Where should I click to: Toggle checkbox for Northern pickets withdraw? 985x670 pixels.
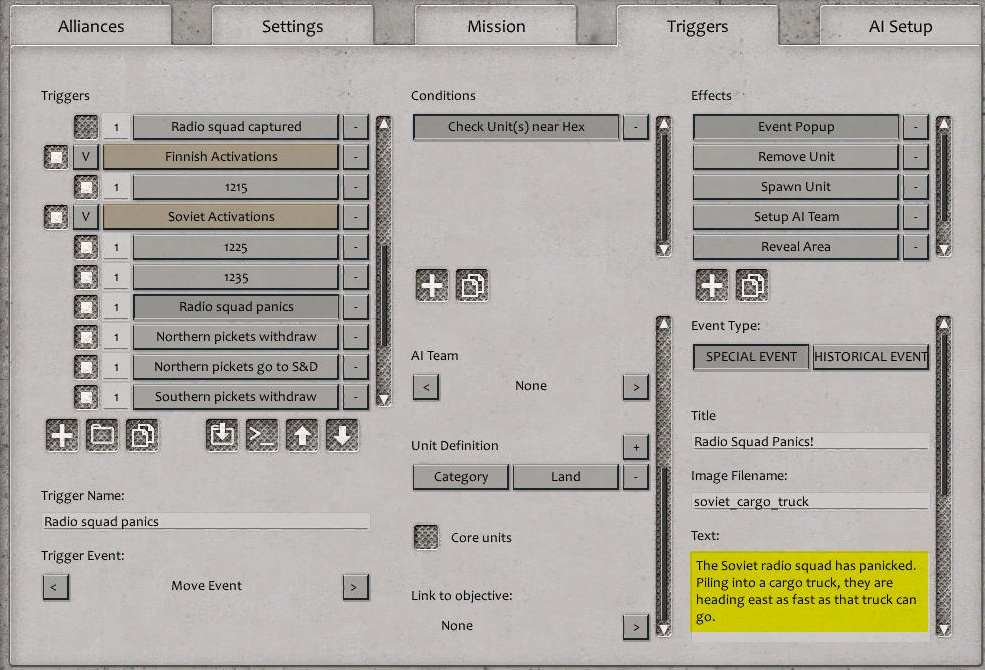(86, 337)
